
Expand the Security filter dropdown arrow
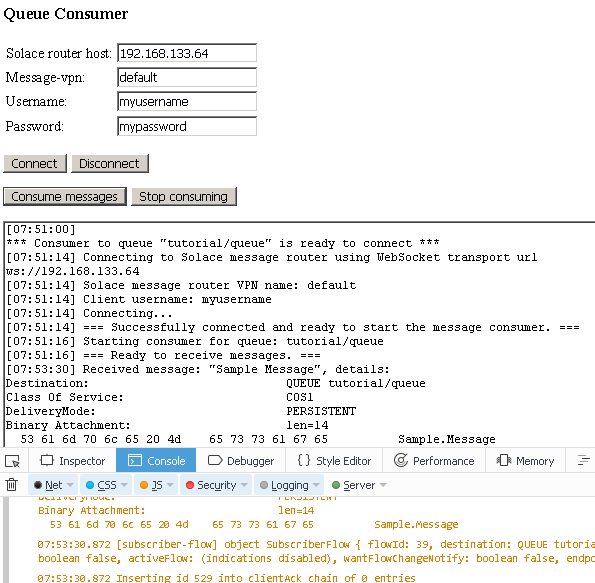tap(244, 485)
